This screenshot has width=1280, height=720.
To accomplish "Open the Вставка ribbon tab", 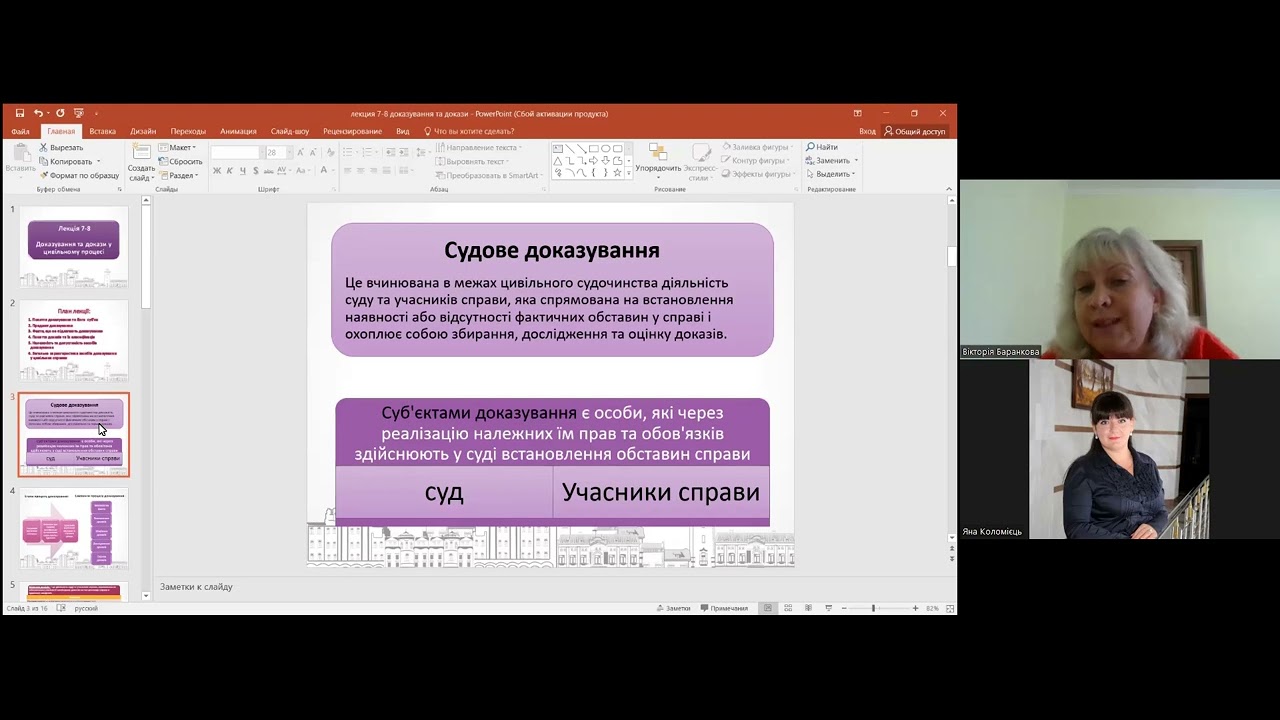I will pyautogui.click(x=102, y=131).
